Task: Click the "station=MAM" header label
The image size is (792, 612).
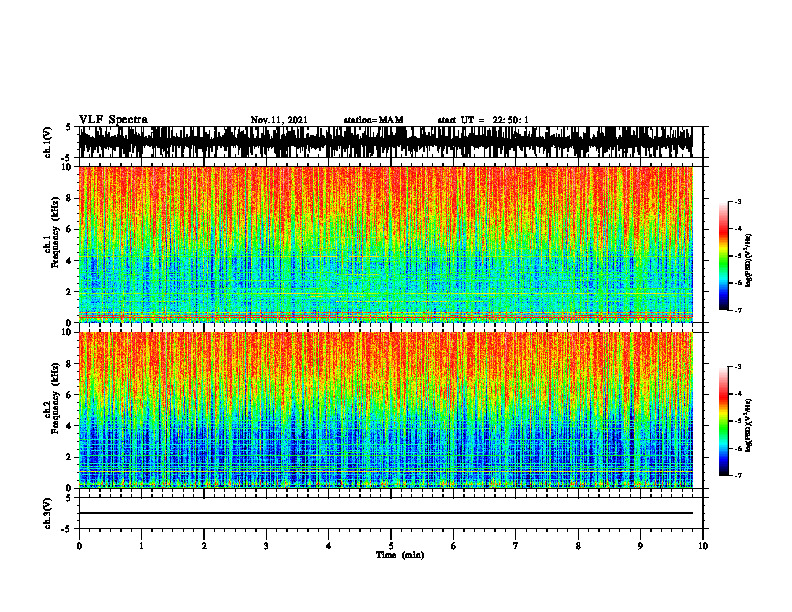Action: (373, 120)
